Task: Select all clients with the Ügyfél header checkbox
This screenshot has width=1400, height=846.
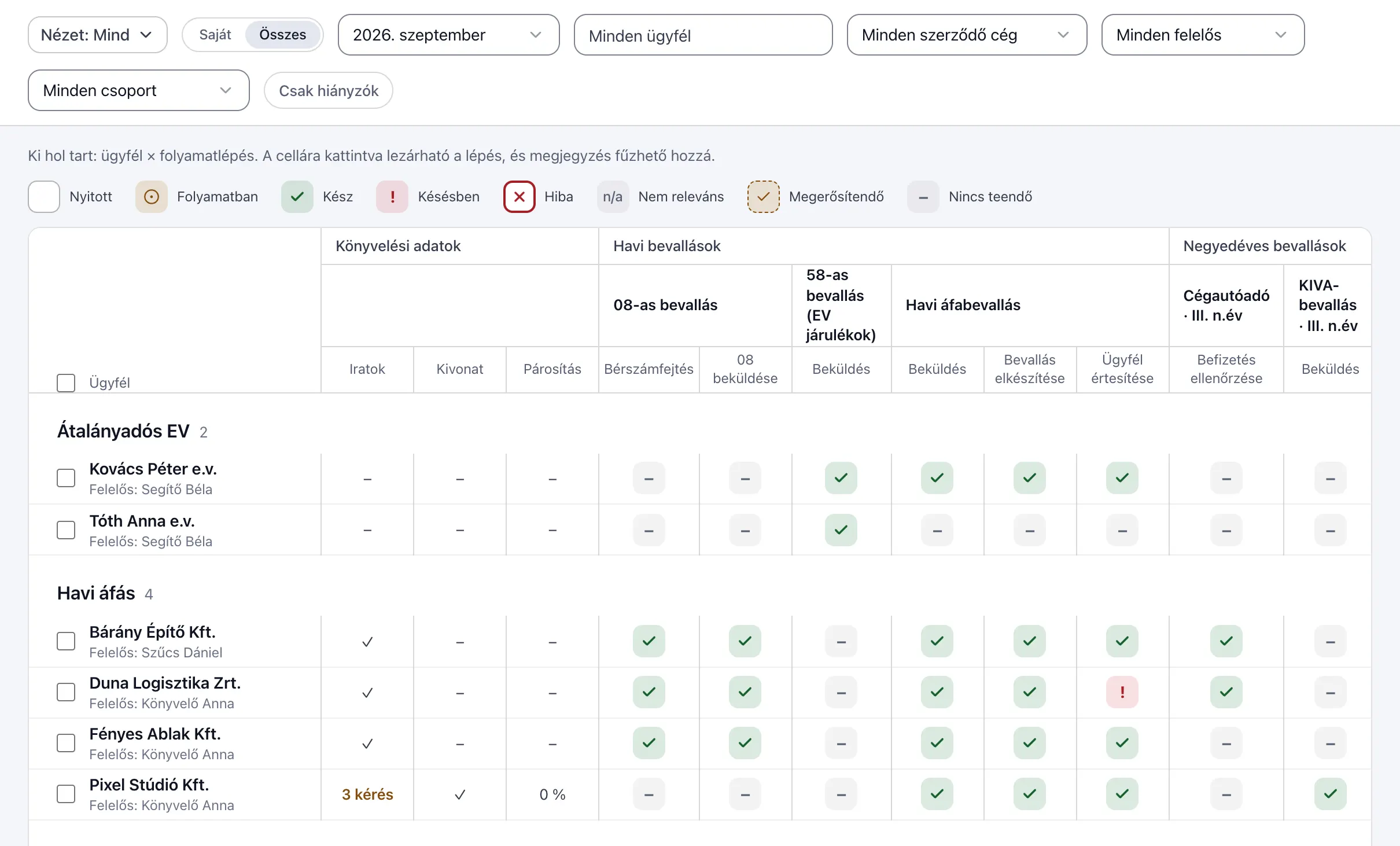Action: (66, 382)
